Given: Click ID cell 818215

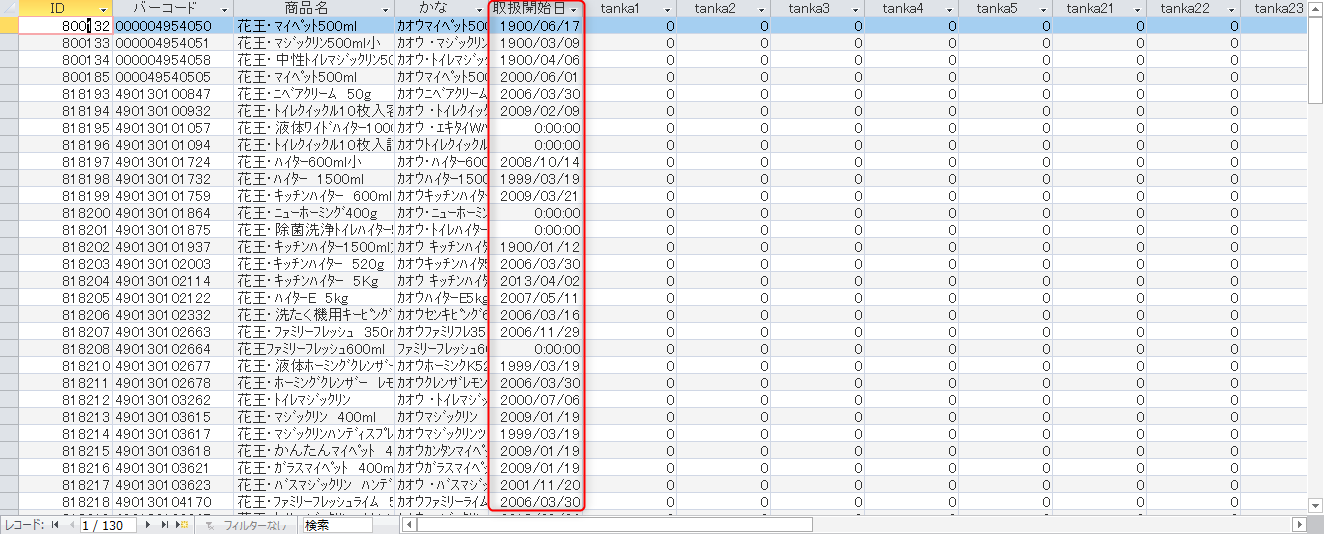Looking at the screenshot, I should pos(65,451).
